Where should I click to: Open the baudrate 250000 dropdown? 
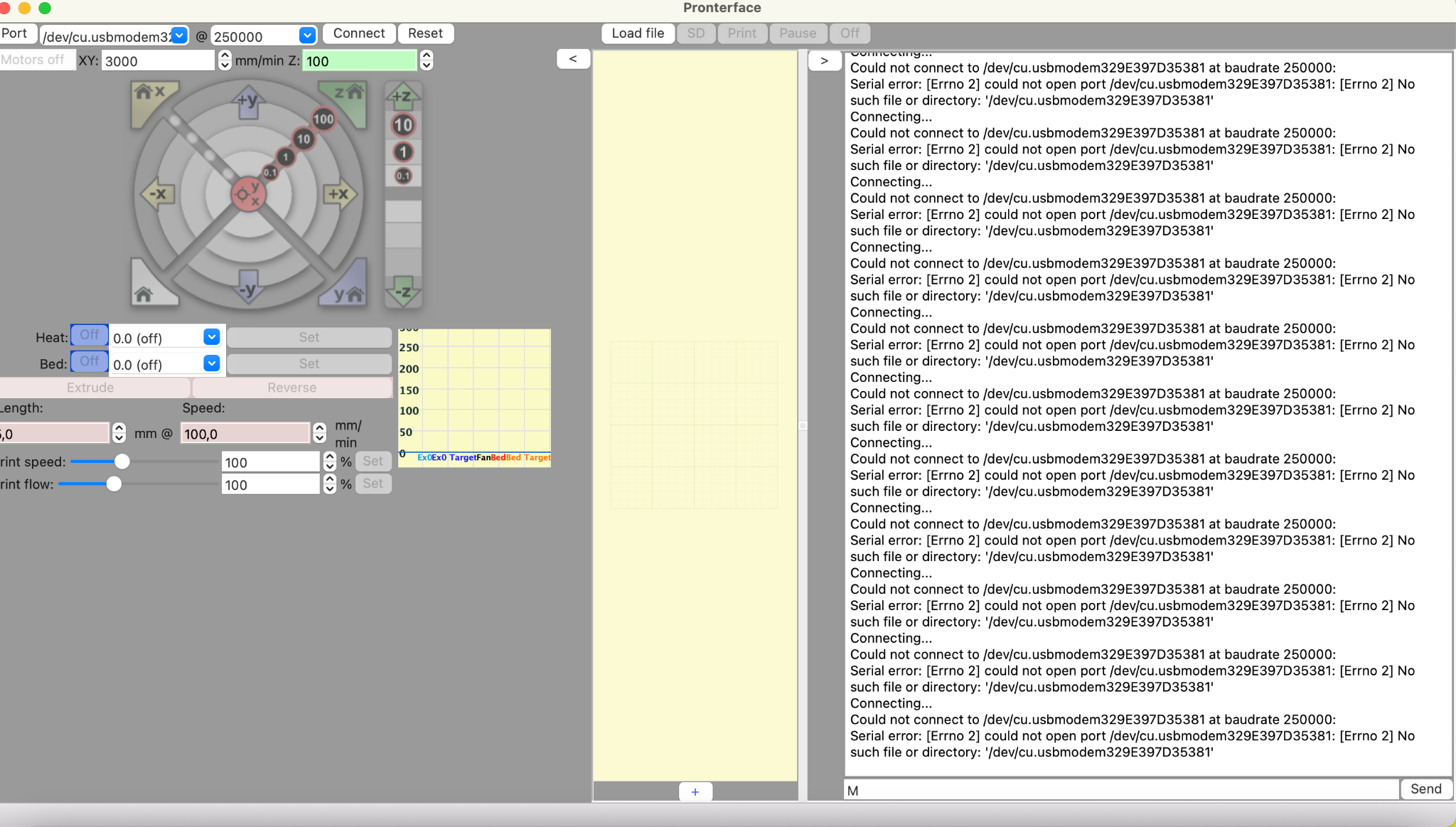[x=307, y=35]
